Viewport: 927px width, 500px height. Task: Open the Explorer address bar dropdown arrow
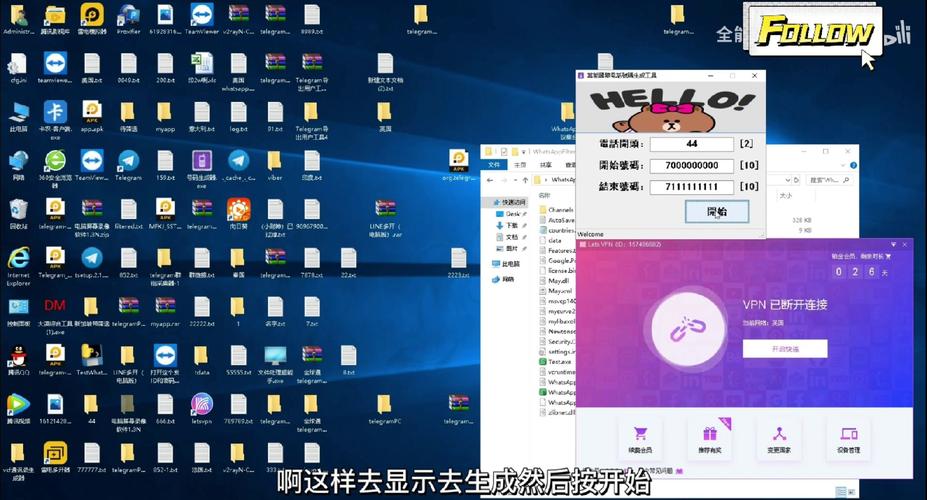pos(787,180)
